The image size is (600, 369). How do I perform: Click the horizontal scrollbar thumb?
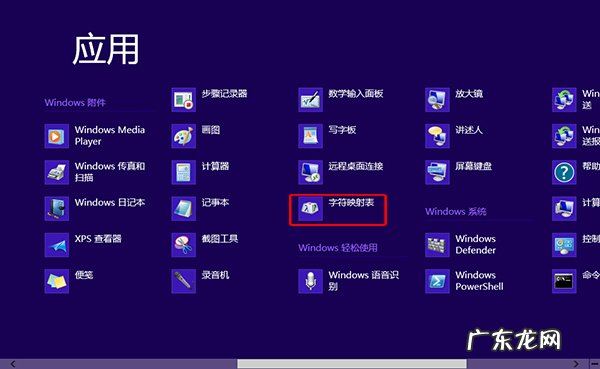352,364
